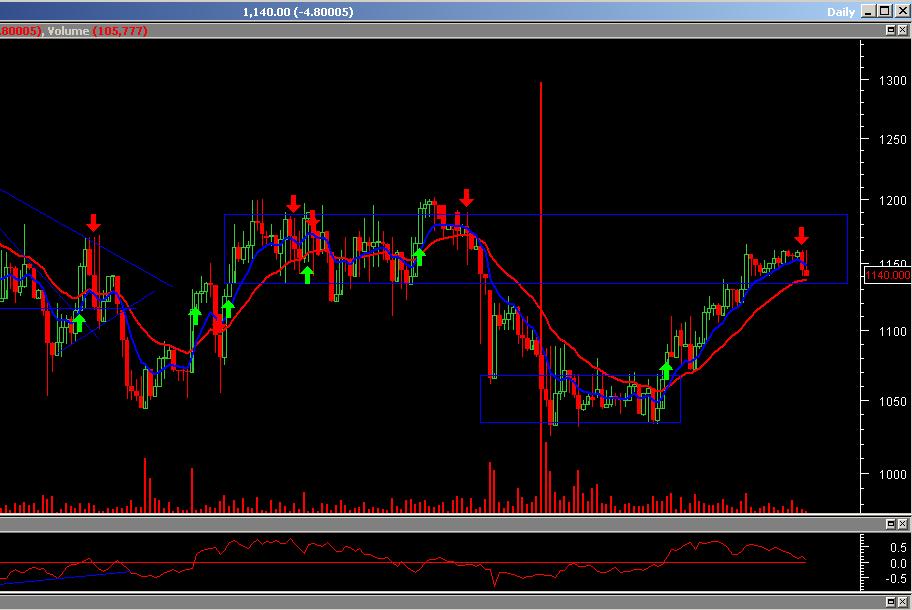This screenshot has width=912, height=610.
Task: Select the rightmost red sell arrow marker
Action: (801, 236)
